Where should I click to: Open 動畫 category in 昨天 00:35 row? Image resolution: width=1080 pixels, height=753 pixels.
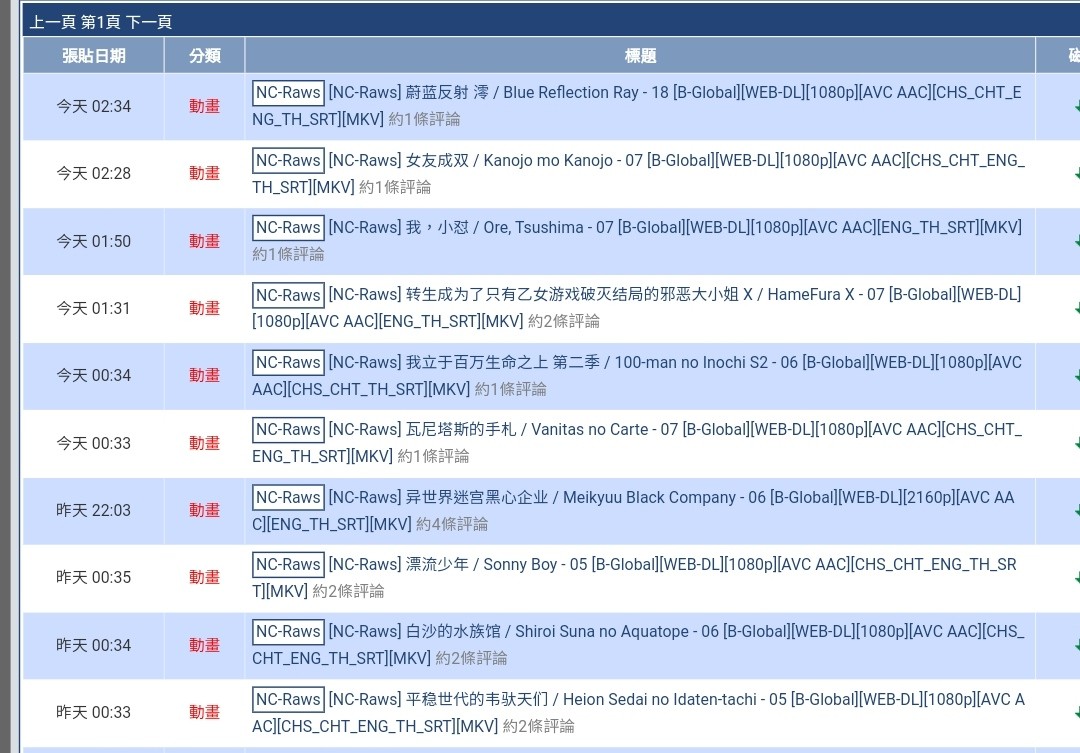205,577
